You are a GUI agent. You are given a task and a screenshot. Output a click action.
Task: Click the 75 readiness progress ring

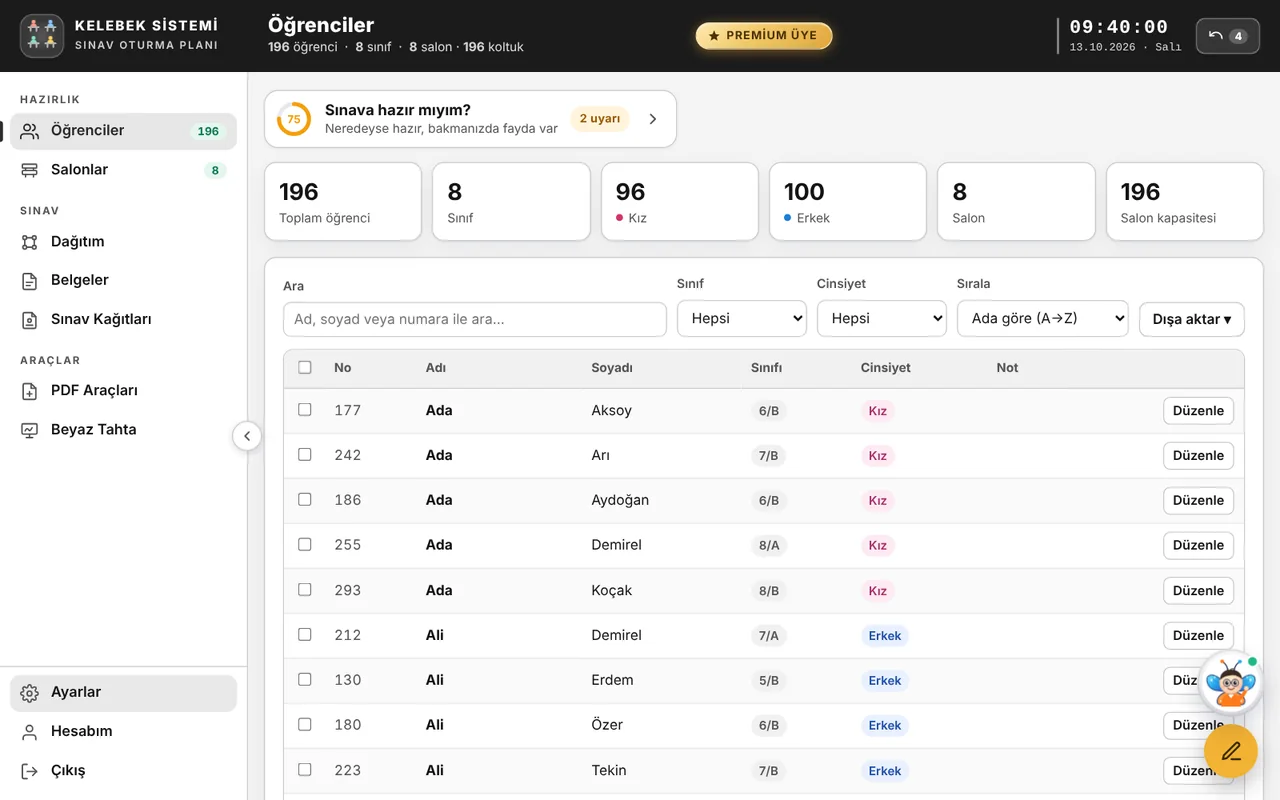pyautogui.click(x=294, y=119)
